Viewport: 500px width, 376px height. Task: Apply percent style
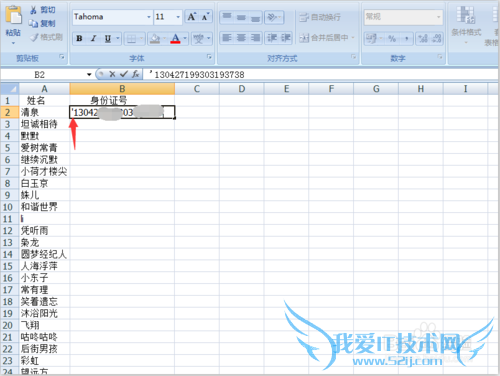tap(392, 39)
